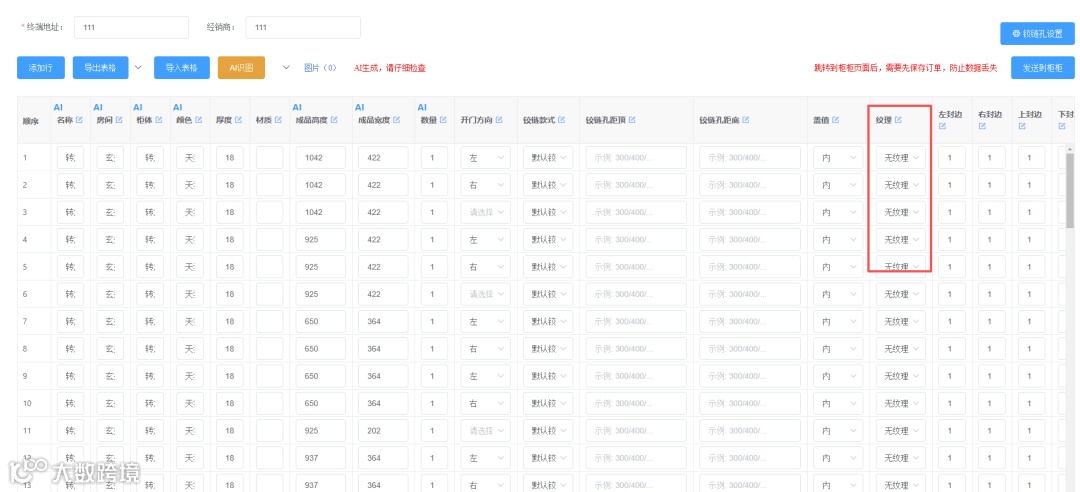
Task: Click row 1 成品高度 field showing 1042
Action: (320, 158)
